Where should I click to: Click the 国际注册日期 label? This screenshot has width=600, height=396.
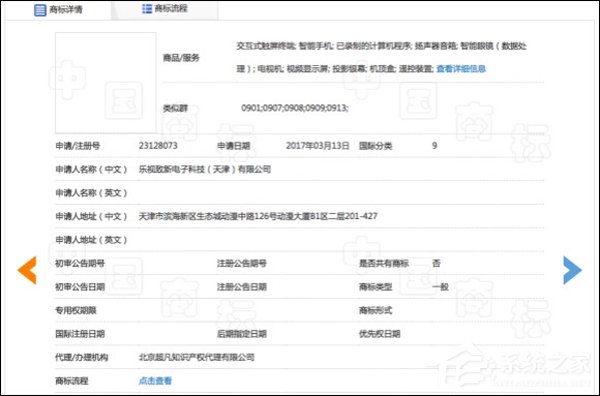[80, 334]
